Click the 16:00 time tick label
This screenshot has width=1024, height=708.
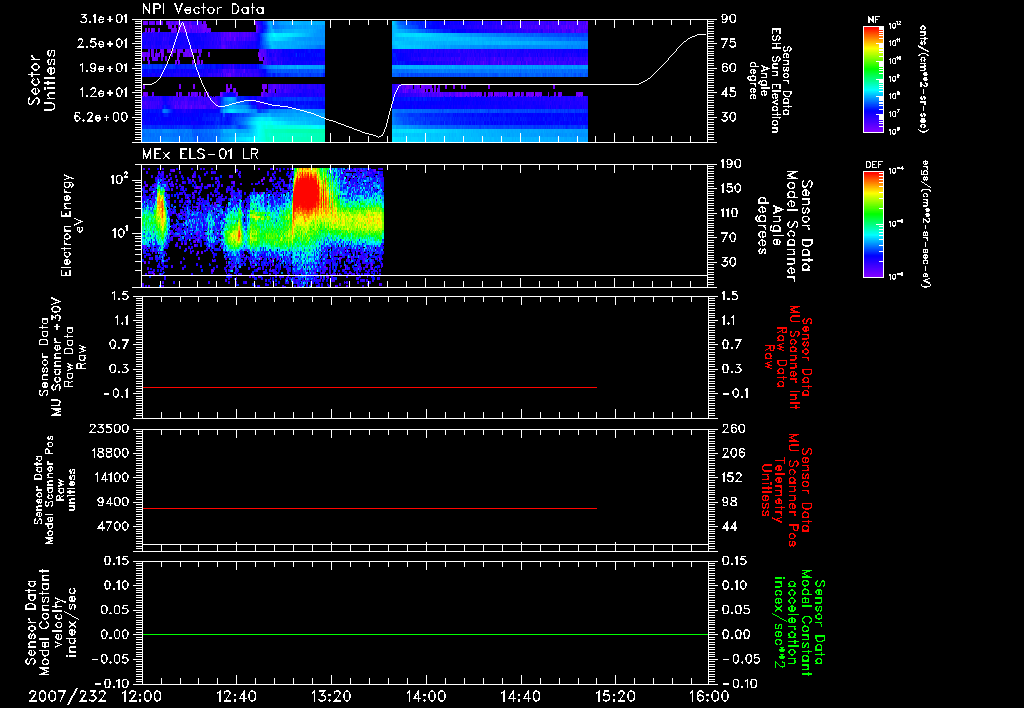709,696
